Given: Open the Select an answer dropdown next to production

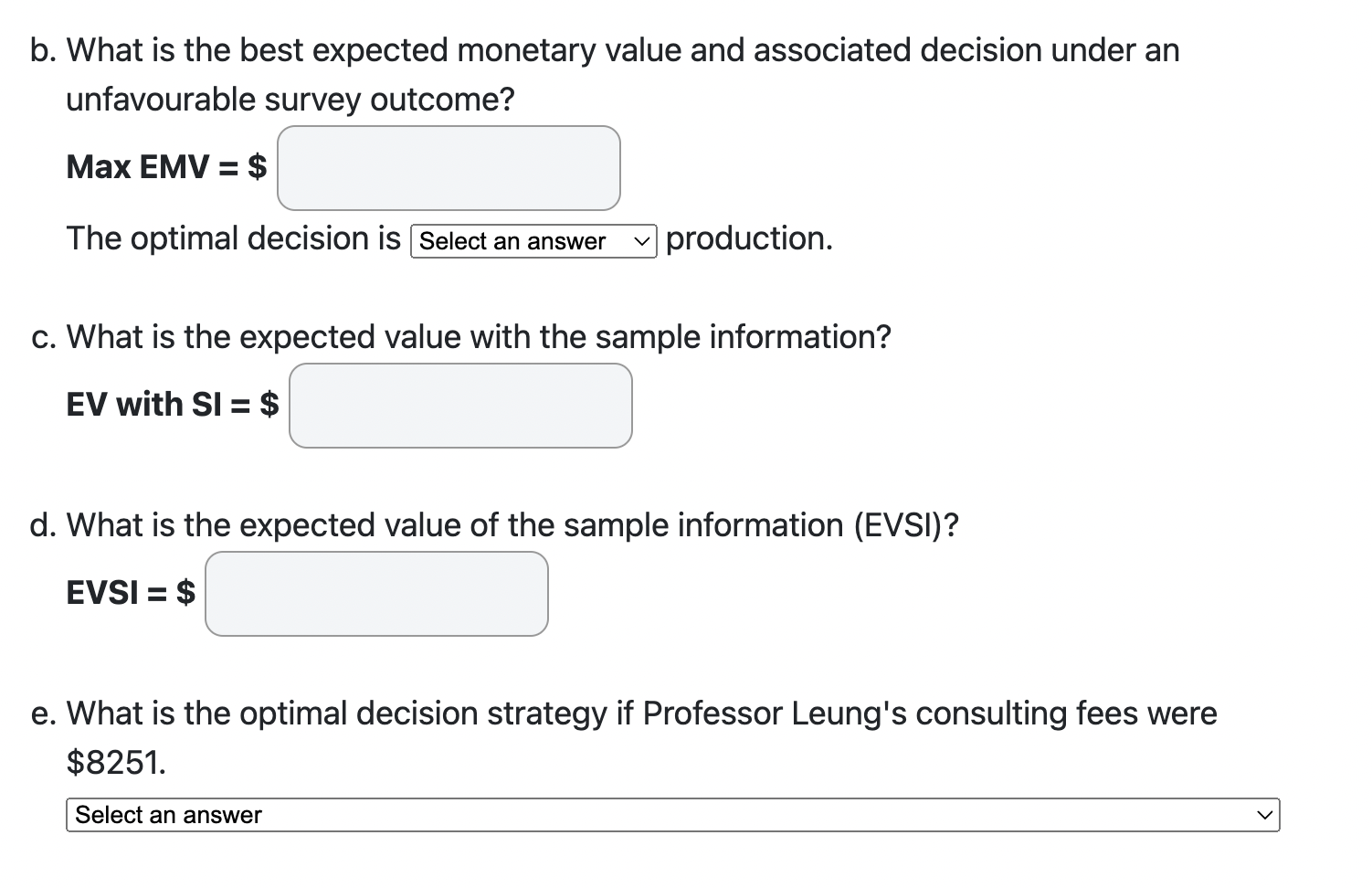Looking at the screenshot, I should [533, 241].
